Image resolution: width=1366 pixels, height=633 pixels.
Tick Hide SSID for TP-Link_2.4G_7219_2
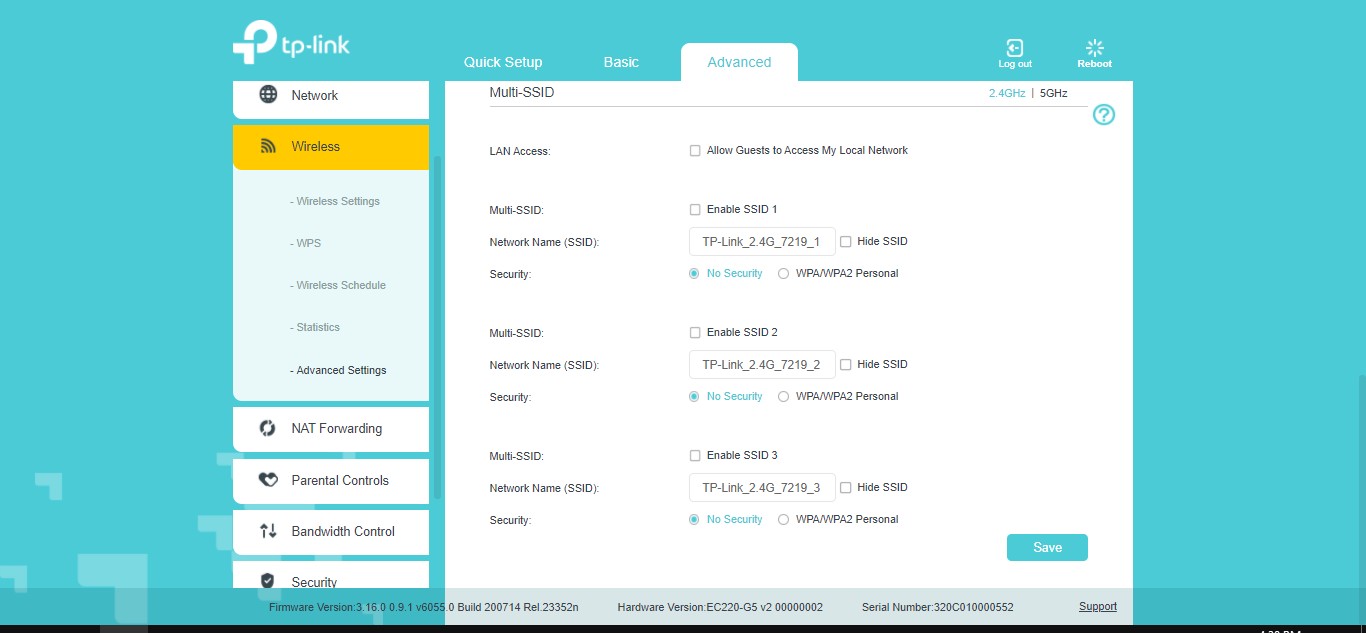846,365
